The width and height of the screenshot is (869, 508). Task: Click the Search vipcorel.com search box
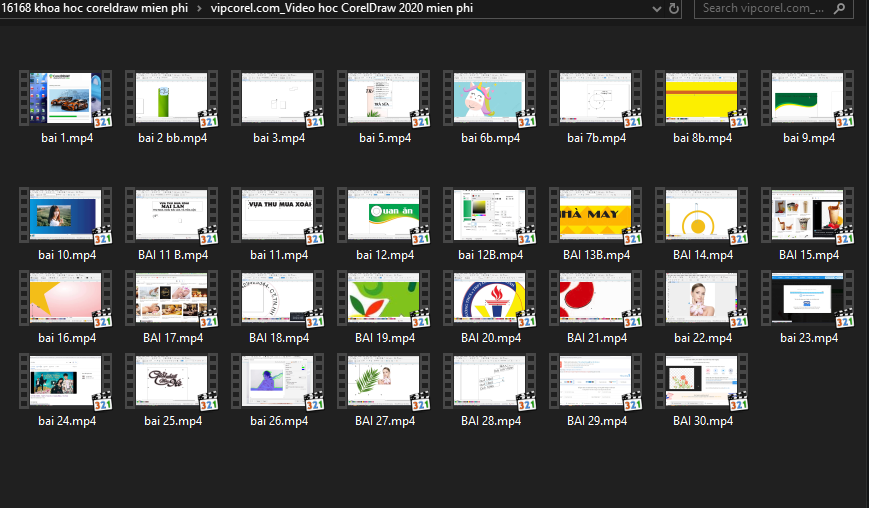[773, 8]
